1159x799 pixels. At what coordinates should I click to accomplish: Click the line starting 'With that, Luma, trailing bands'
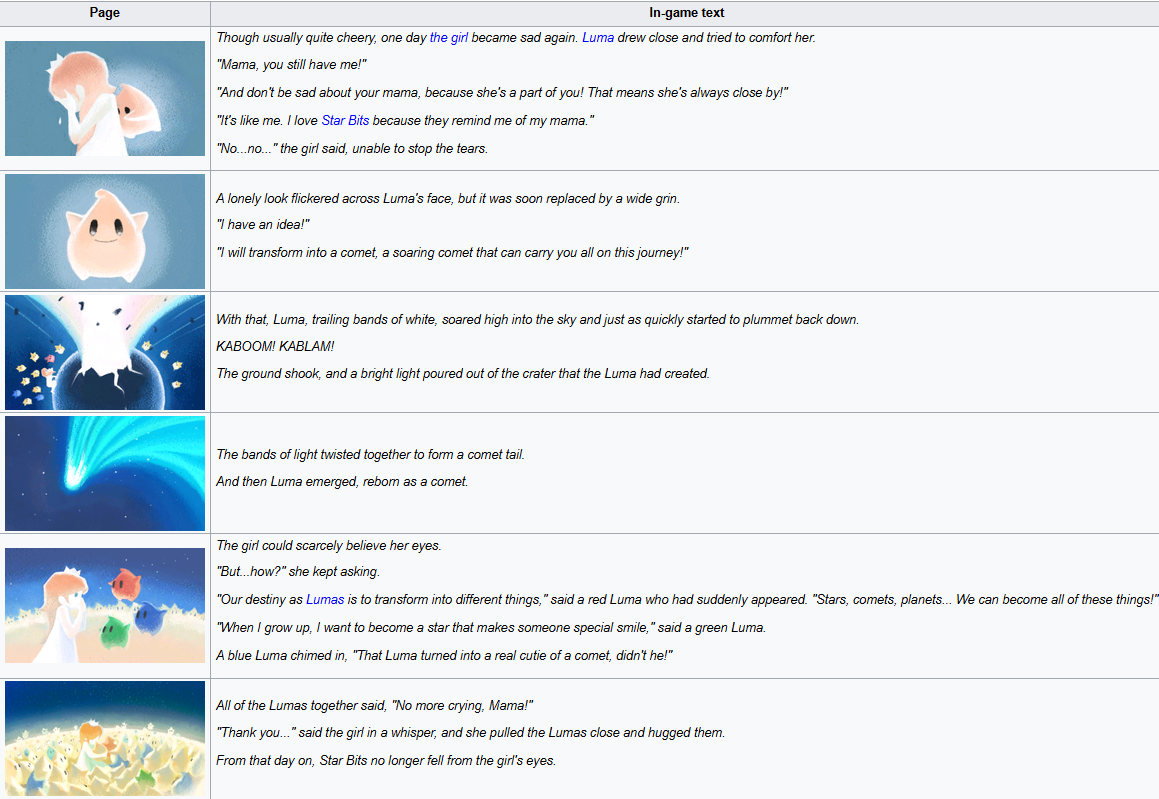537,320
